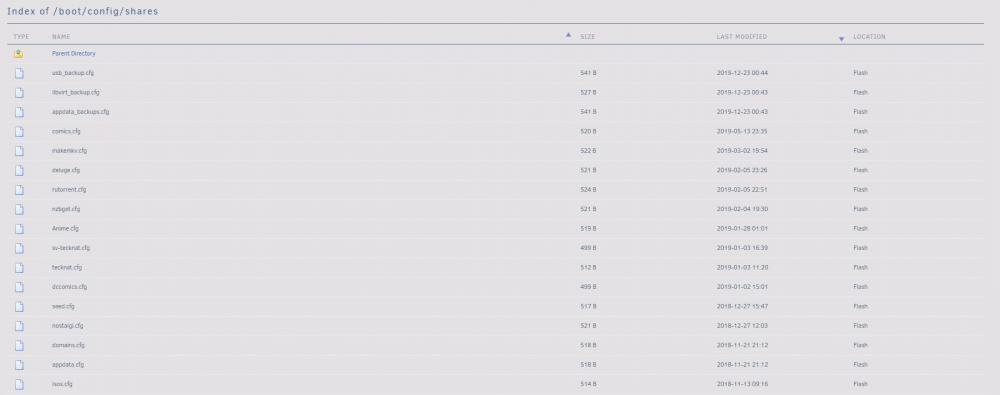1000x395 pixels.
Task: Open the nostalgi.cfg file
Action: pyautogui.click(x=68, y=326)
